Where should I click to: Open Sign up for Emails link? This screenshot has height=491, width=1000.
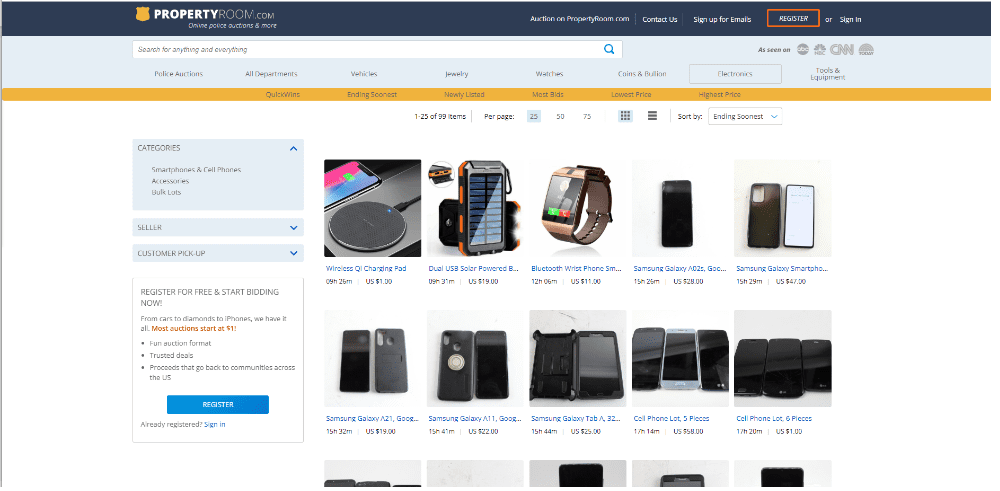tap(722, 19)
